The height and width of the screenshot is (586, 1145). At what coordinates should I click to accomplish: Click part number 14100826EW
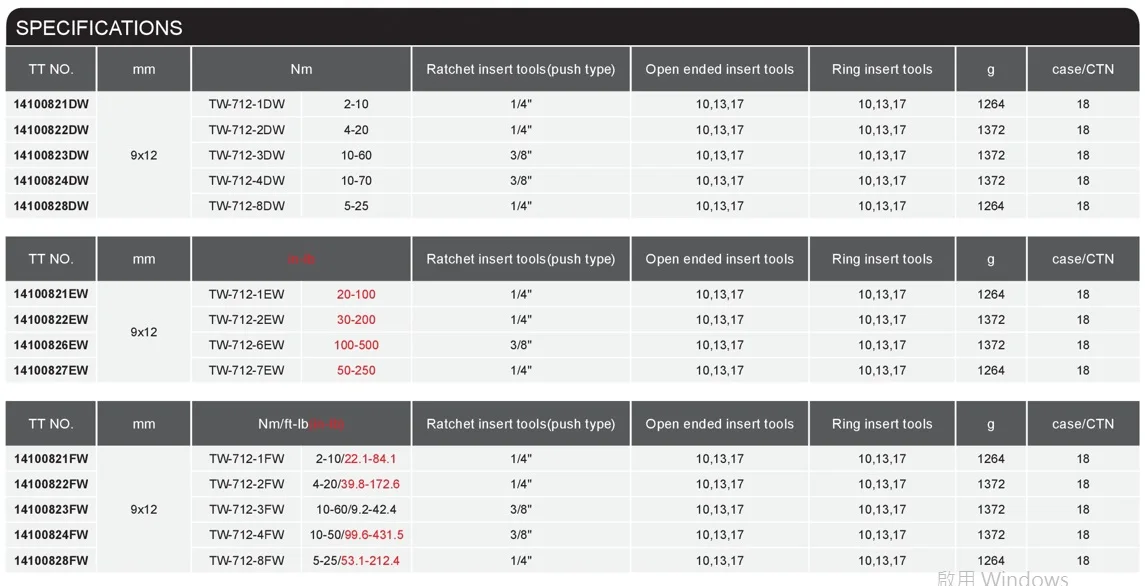(x=51, y=345)
